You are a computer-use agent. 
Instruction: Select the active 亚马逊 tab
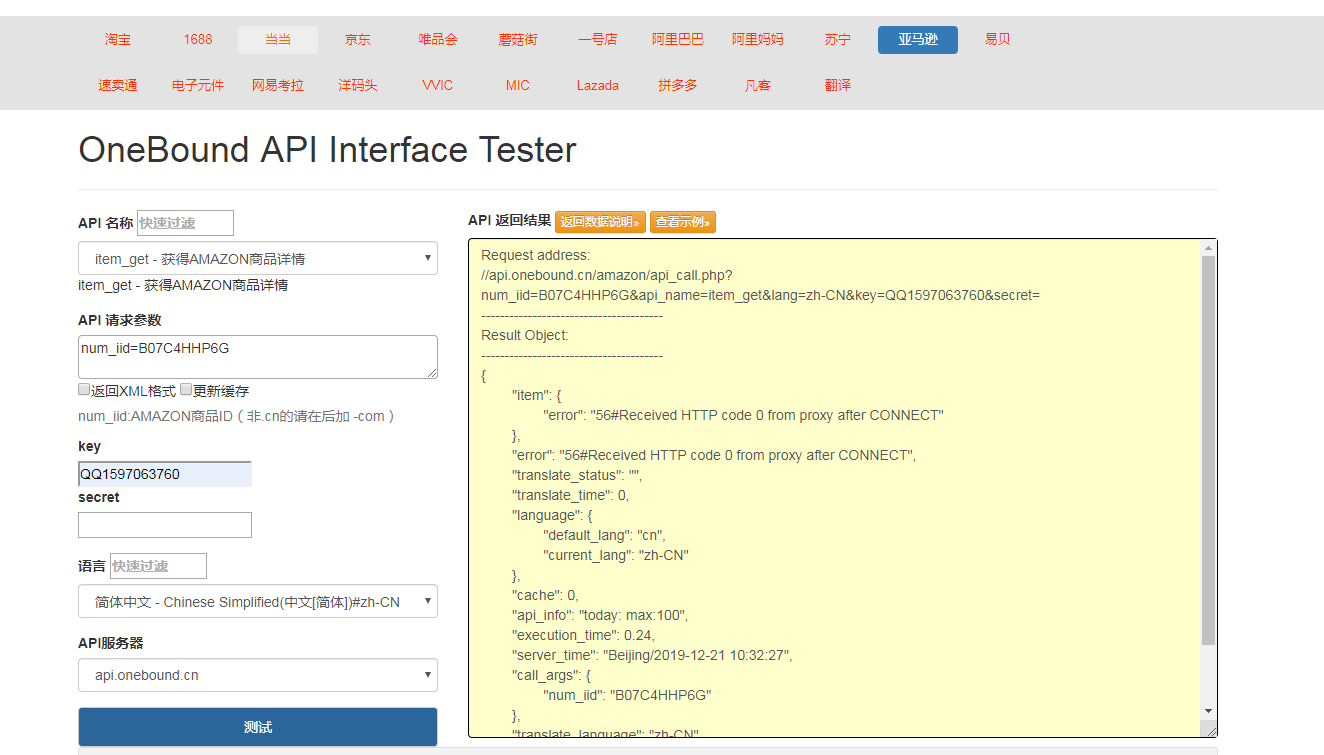pos(918,40)
